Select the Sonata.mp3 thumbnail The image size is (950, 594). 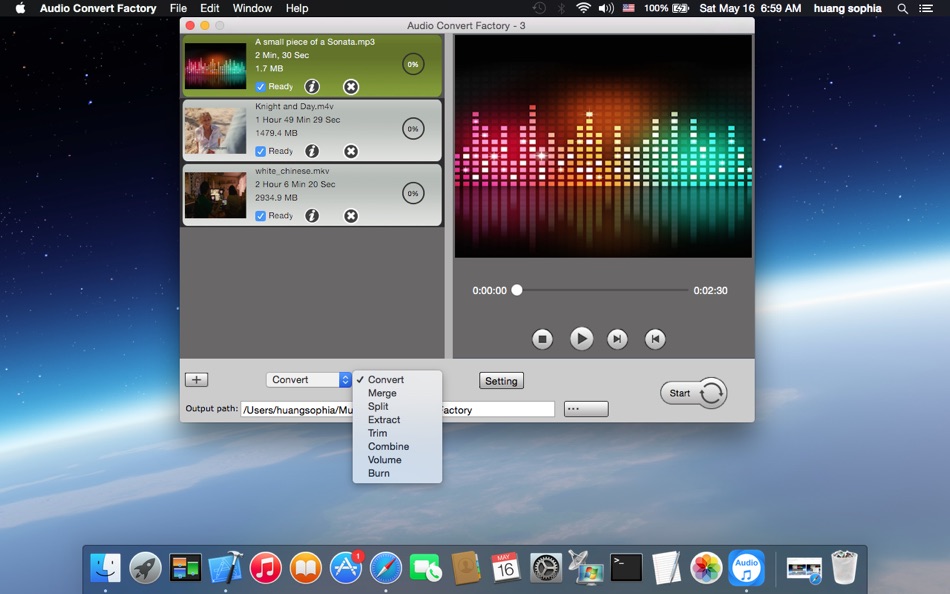click(x=215, y=65)
